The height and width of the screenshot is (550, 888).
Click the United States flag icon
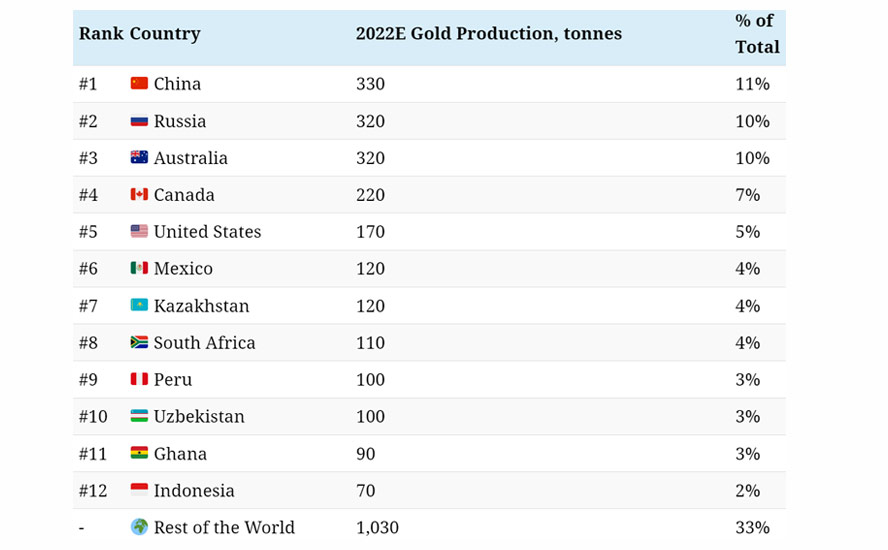[x=139, y=232]
